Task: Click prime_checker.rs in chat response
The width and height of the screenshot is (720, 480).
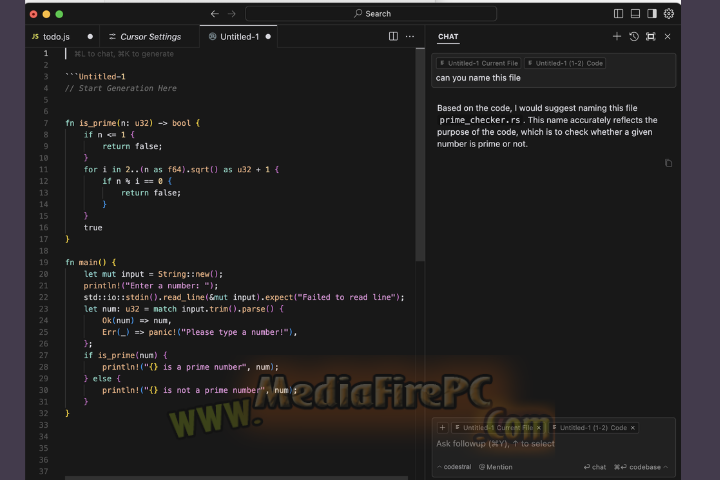Action: 479,120
